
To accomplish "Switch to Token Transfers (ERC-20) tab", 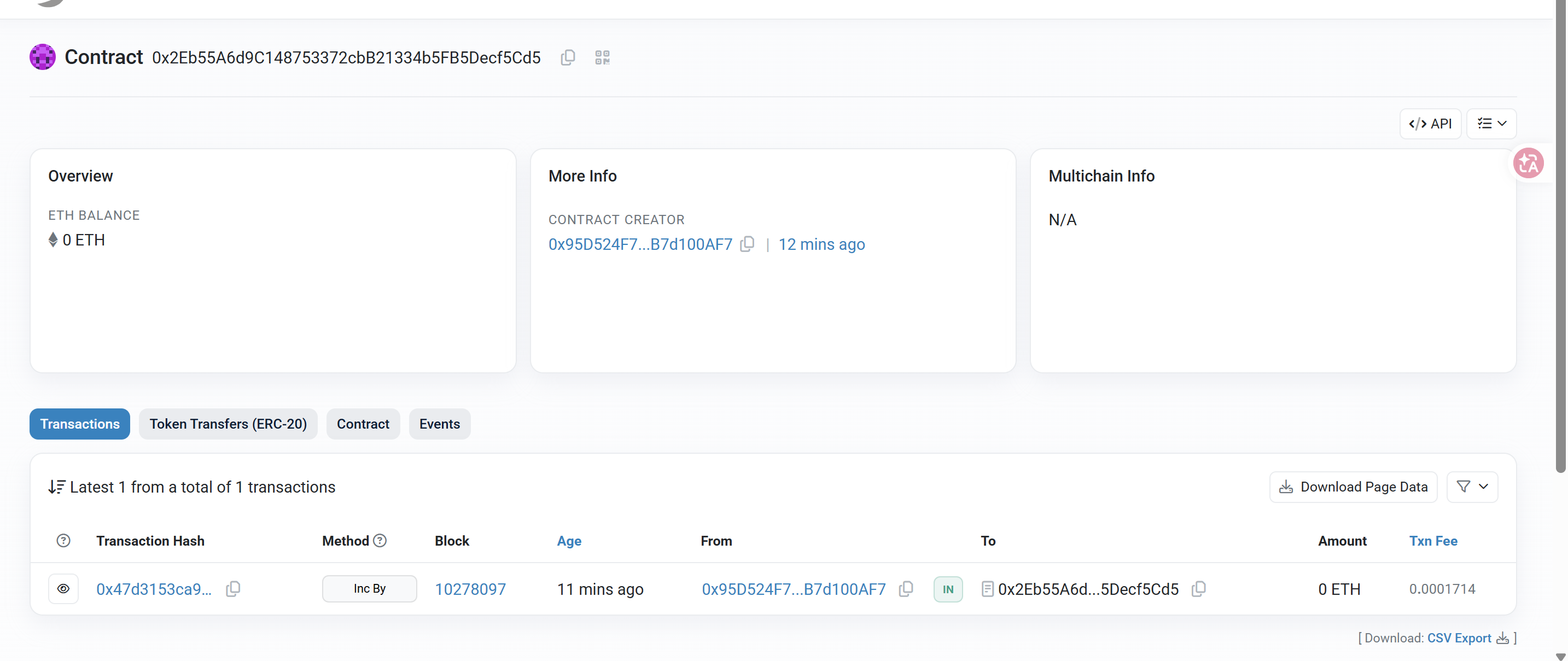I will pyautogui.click(x=228, y=424).
